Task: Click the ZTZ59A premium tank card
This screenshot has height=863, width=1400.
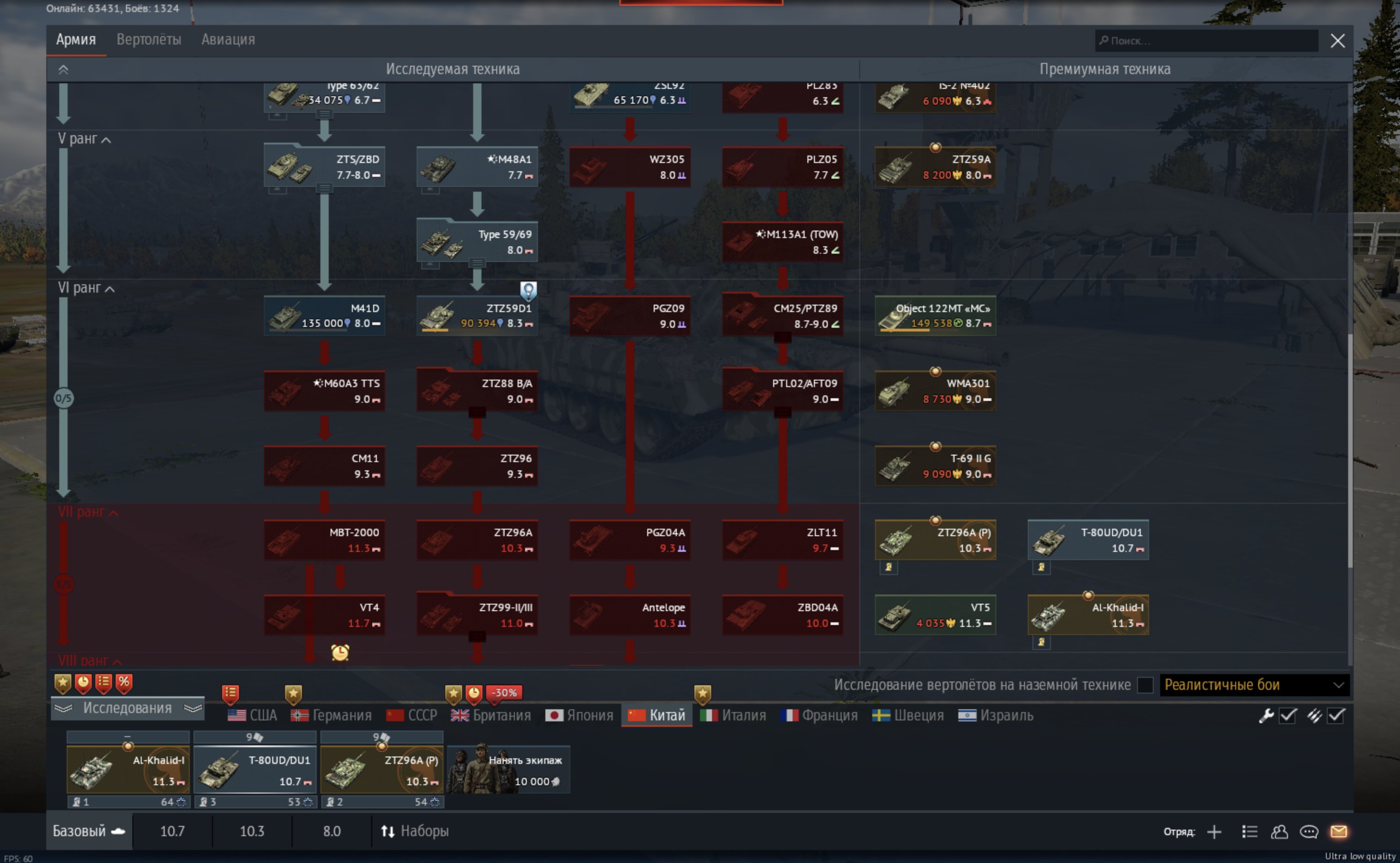Action: click(x=936, y=167)
